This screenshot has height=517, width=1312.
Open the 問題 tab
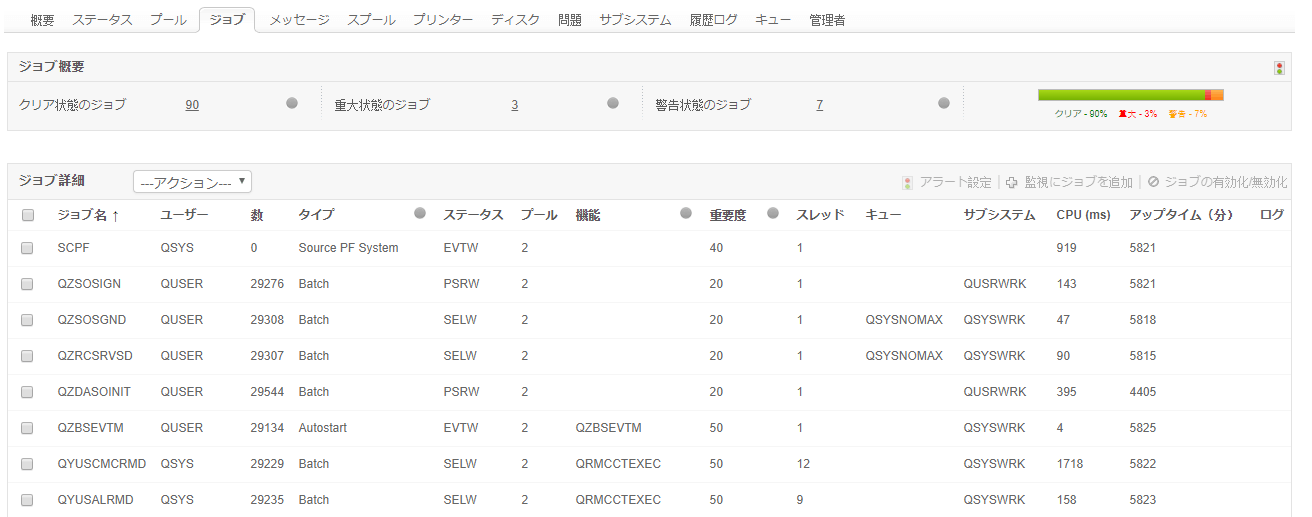pos(570,20)
